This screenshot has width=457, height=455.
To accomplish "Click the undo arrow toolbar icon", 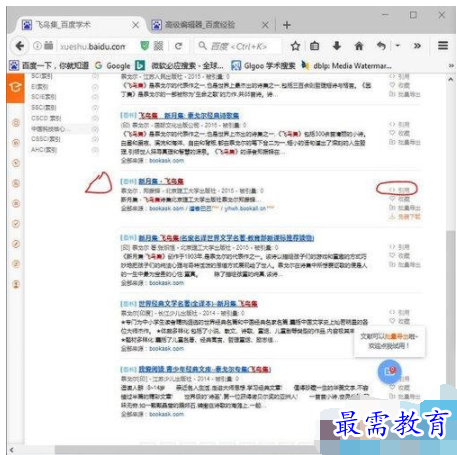I will pyautogui.click(x=381, y=46).
